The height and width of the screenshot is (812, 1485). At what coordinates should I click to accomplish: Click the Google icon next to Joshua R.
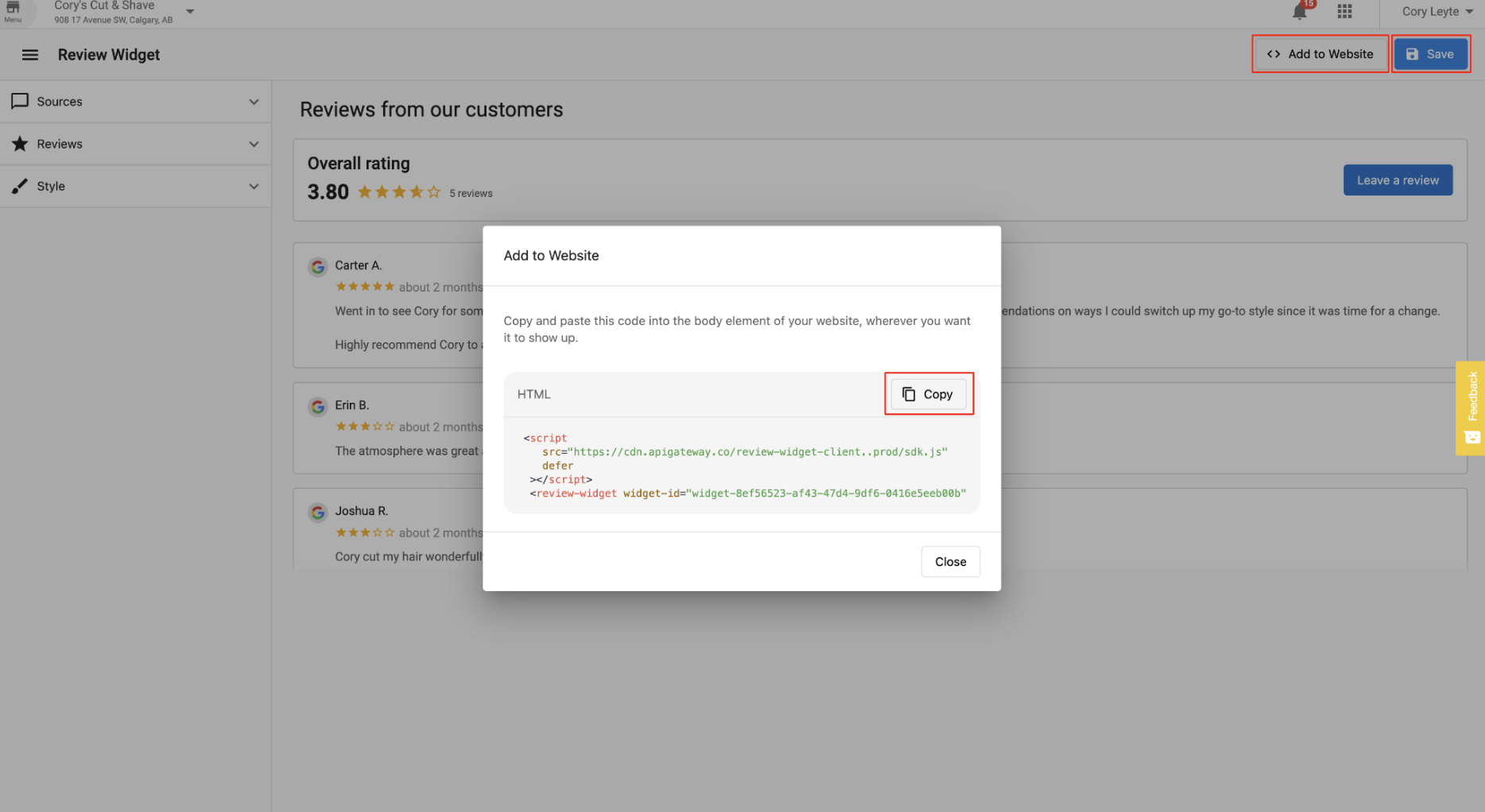point(318,512)
